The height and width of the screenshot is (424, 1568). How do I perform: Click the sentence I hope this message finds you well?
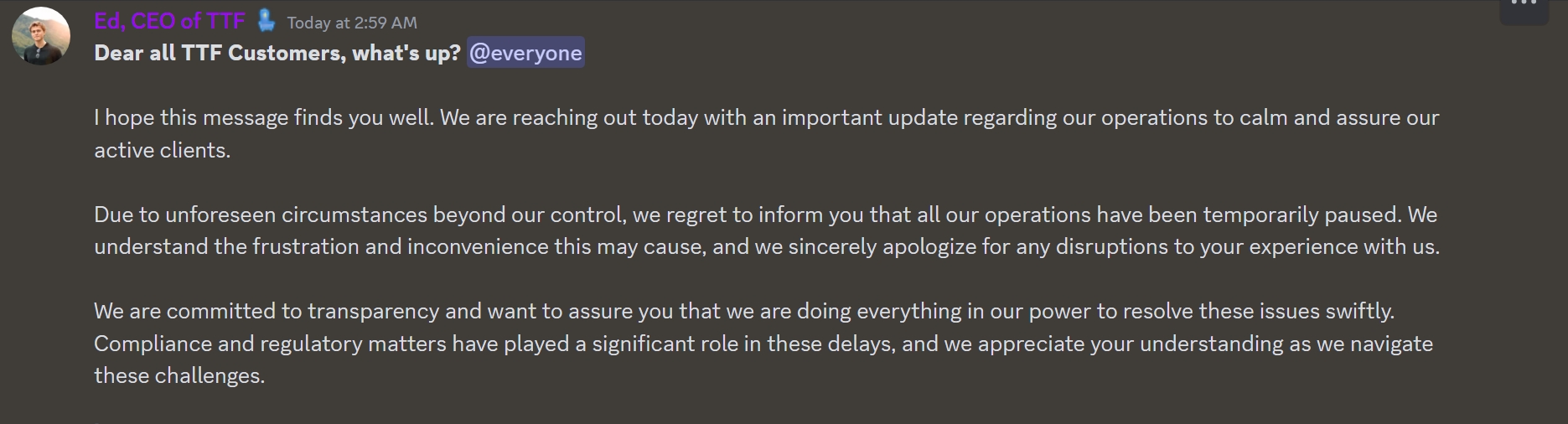[x=264, y=117]
